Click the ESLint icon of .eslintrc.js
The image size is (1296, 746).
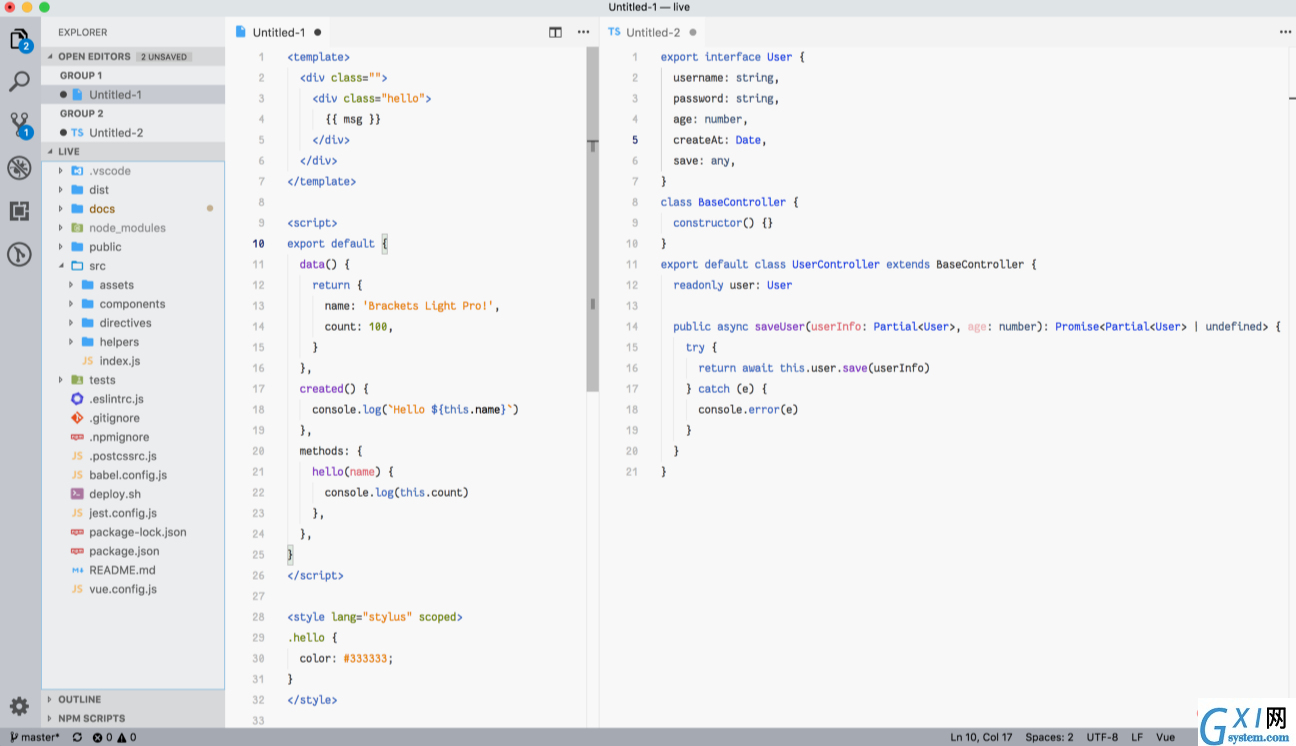coord(77,399)
